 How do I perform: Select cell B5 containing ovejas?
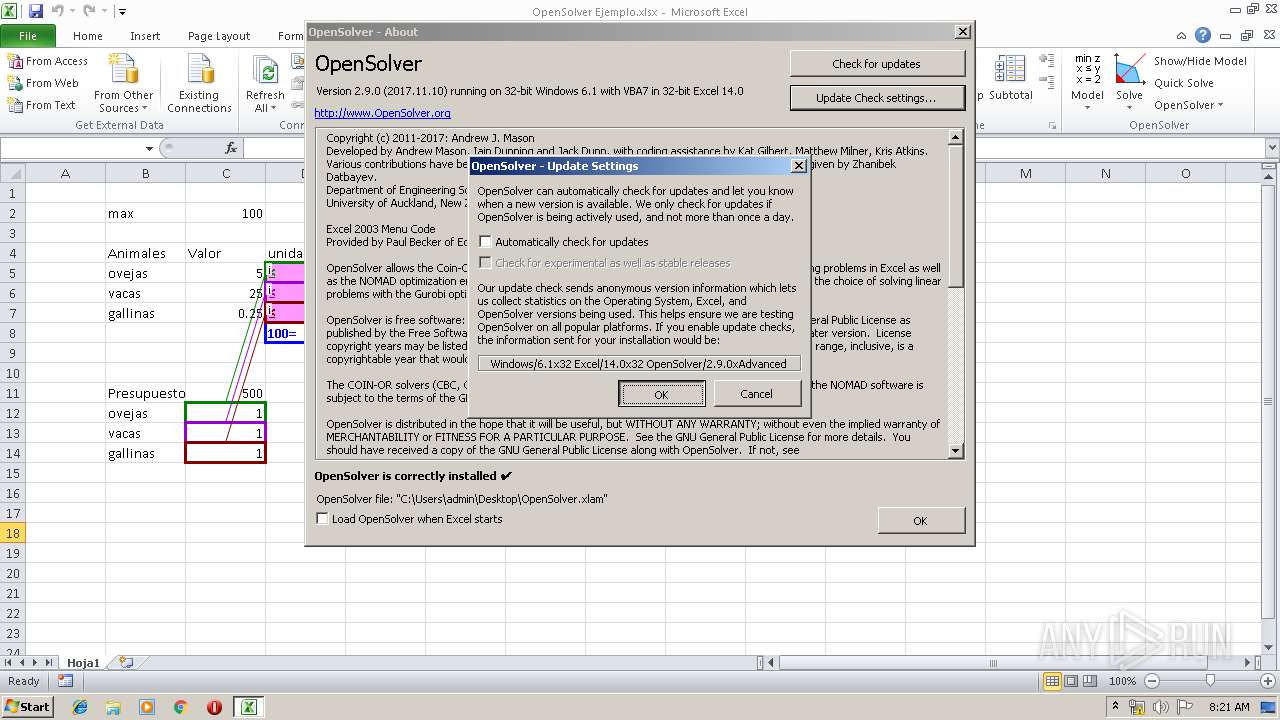tap(145, 273)
